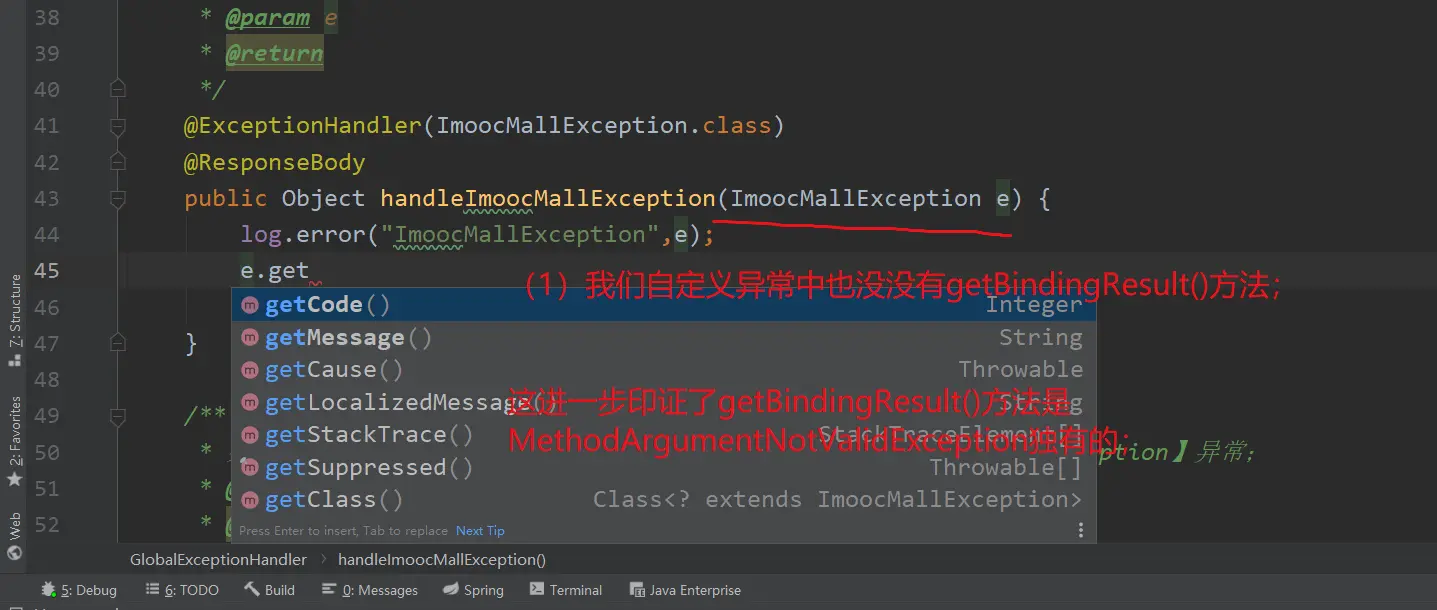Select getCode() in the completion list

pyautogui.click(x=664, y=304)
